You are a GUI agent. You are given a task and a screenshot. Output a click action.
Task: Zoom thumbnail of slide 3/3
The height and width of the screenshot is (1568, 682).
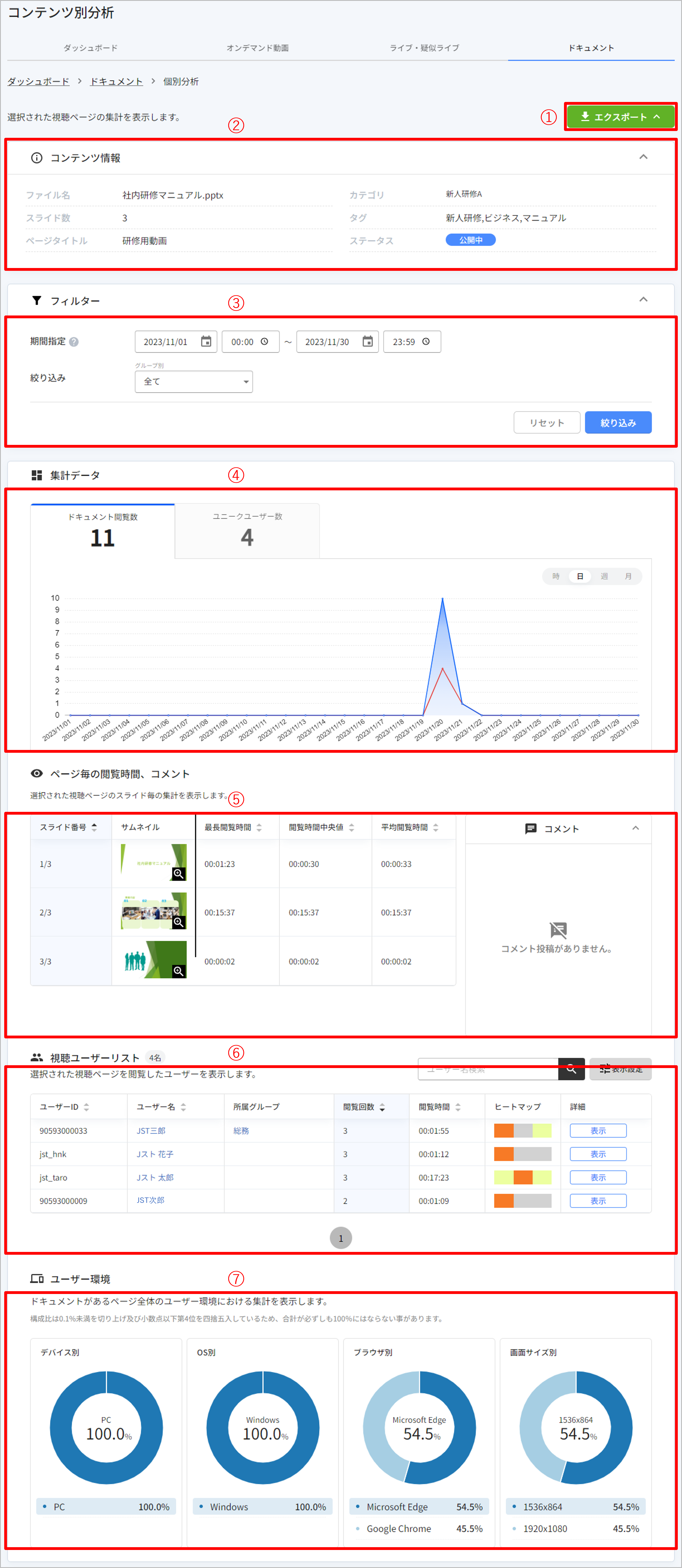click(179, 971)
